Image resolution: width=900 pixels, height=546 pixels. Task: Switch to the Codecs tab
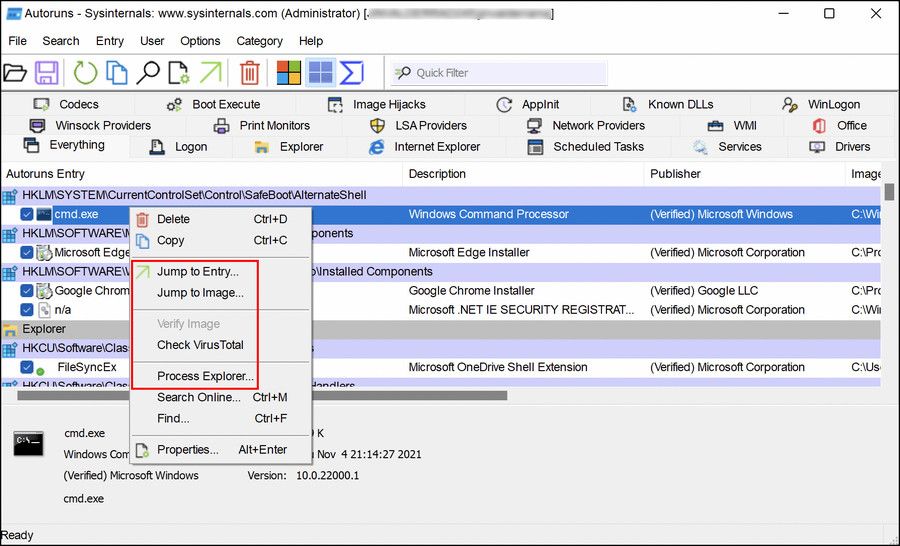[x=66, y=104]
